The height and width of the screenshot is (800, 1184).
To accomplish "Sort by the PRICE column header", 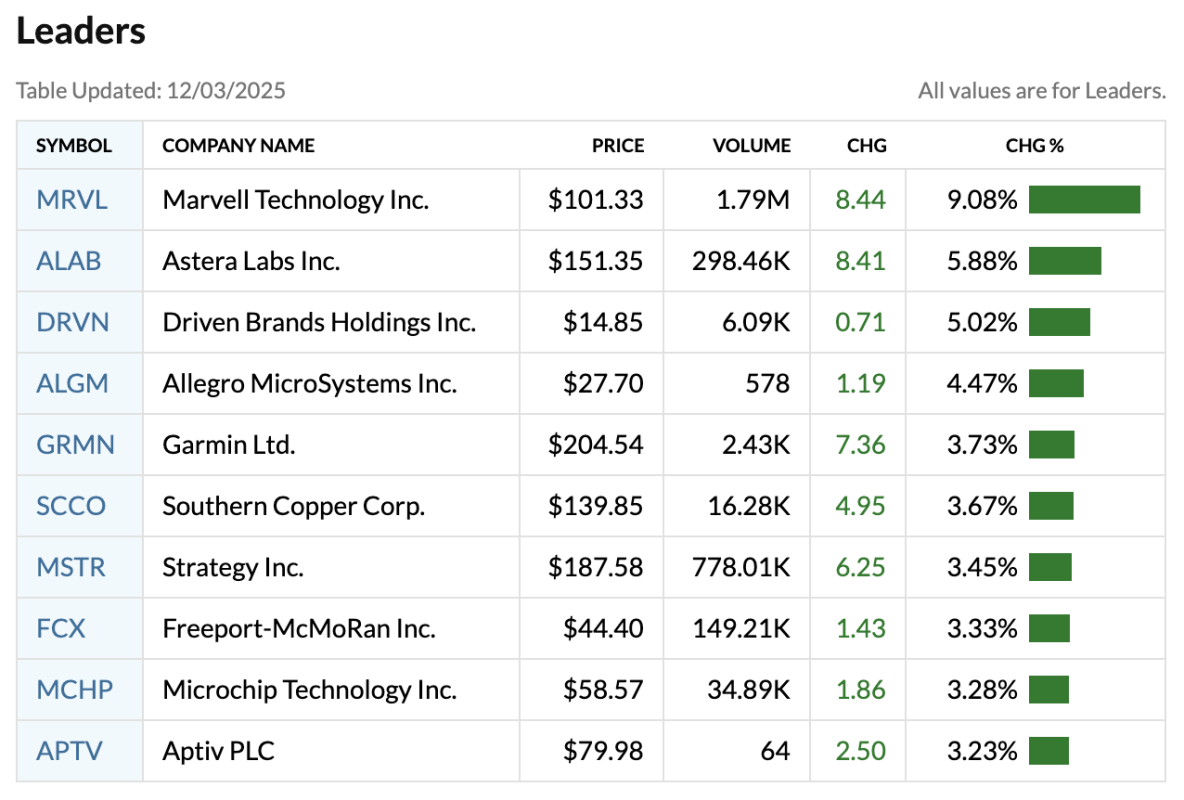I will tap(618, 146).
